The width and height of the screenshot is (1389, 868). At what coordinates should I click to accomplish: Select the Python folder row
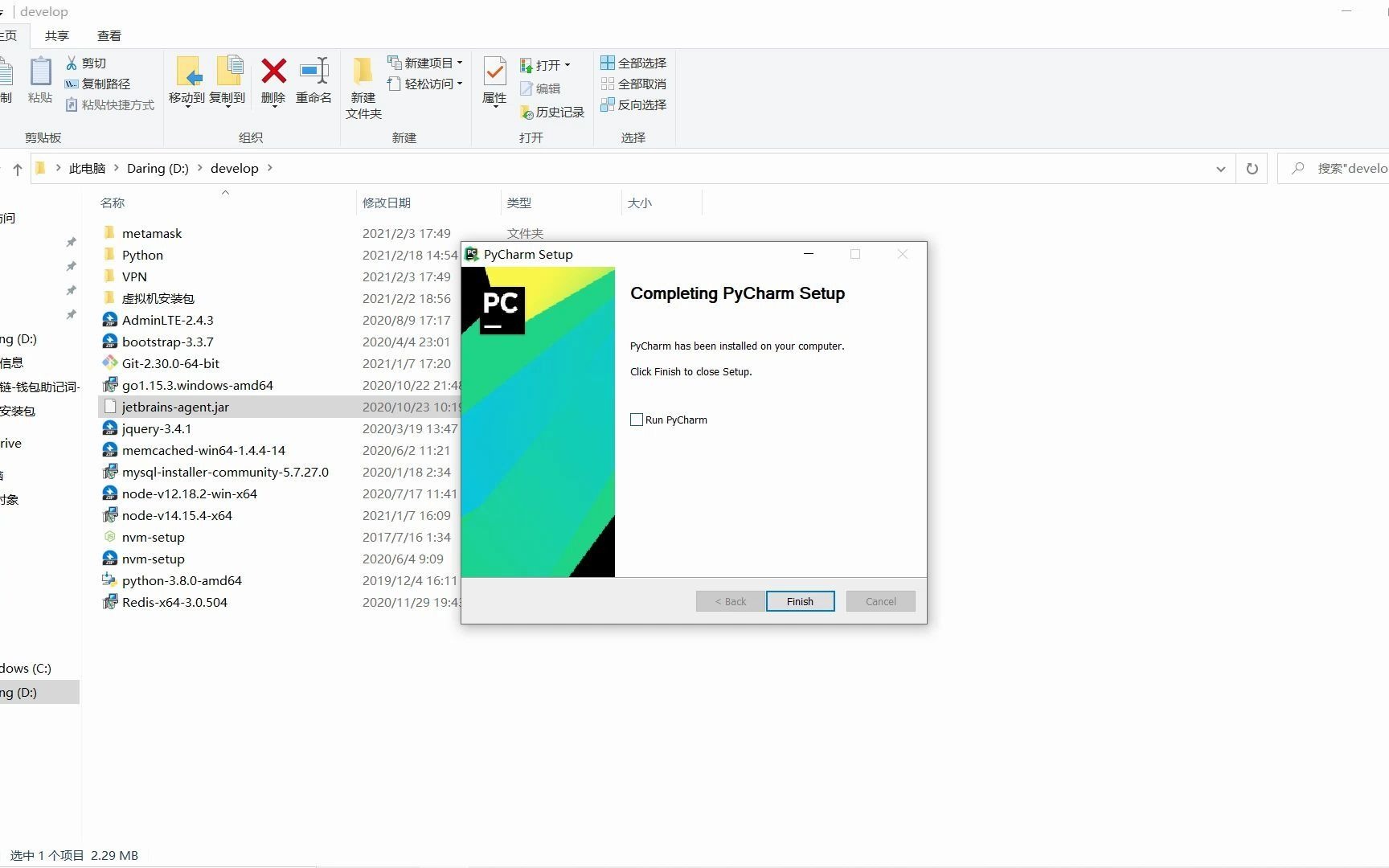(142, 255)
